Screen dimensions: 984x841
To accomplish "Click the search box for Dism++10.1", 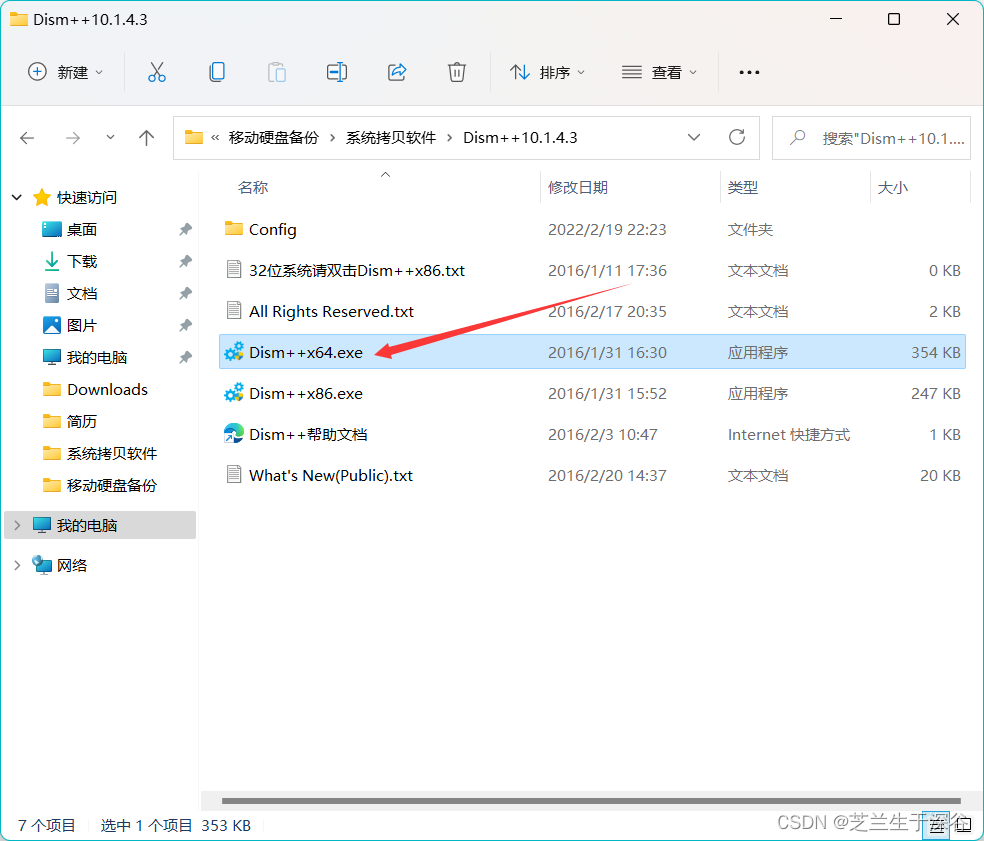I will (x=871, y=138).
